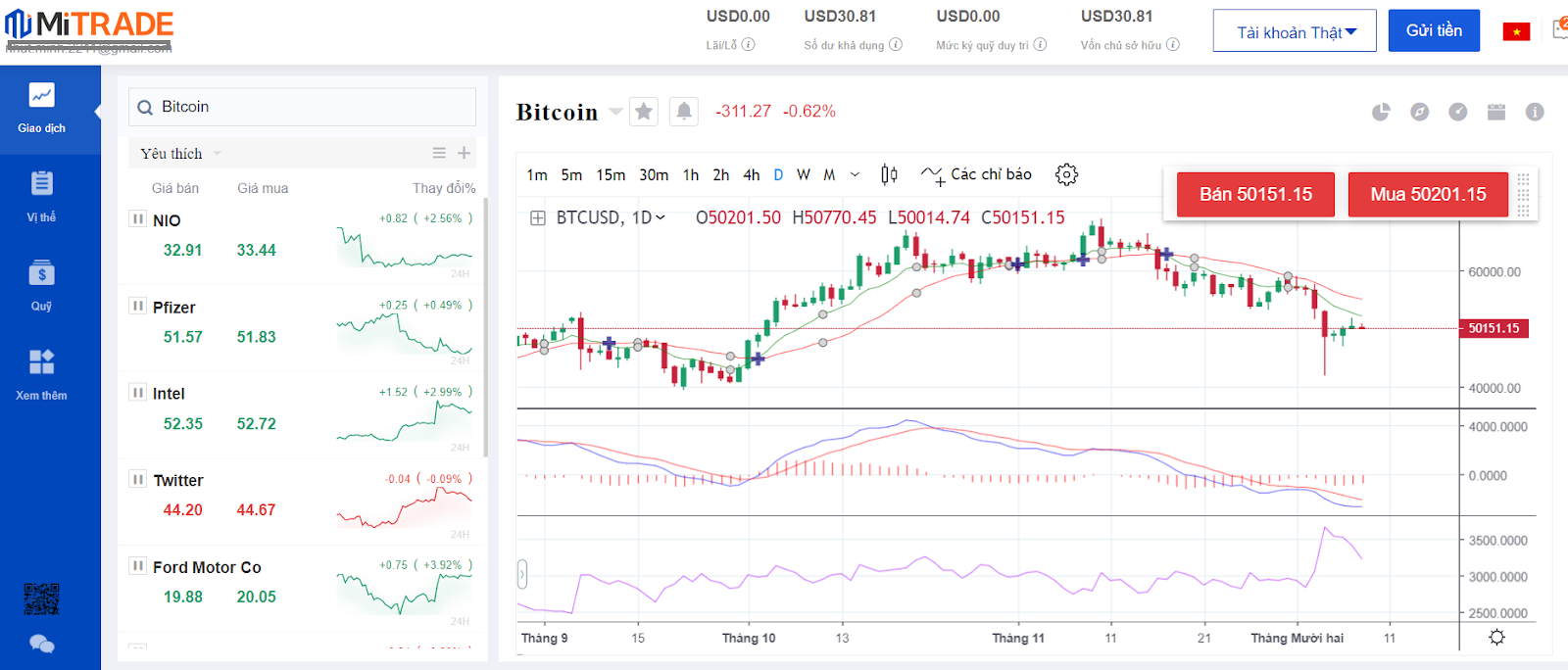Screen dimensions: 1568x670
Task: Expand the Tài khoản Thật account dropdown
Action: click(1295, 31)
